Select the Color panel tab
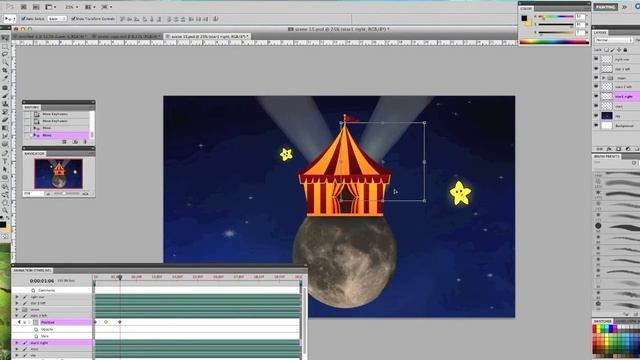 [526, 8]
